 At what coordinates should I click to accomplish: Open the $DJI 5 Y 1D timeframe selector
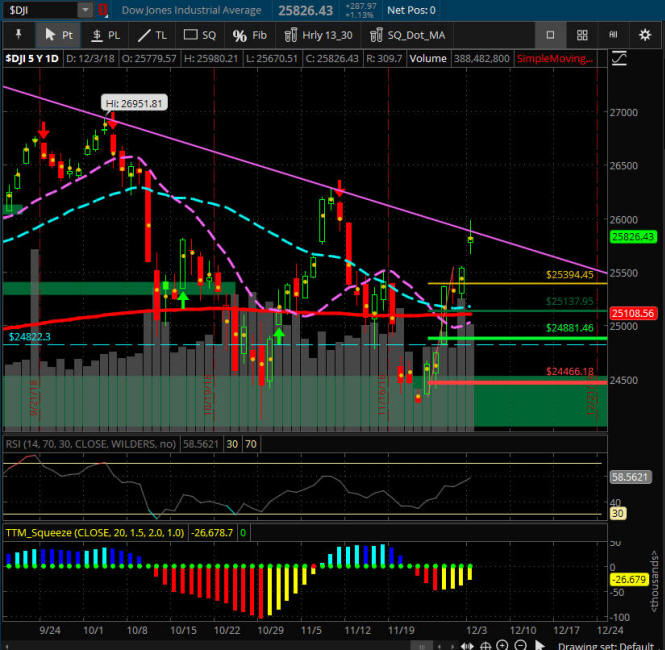tap(32, 59)
